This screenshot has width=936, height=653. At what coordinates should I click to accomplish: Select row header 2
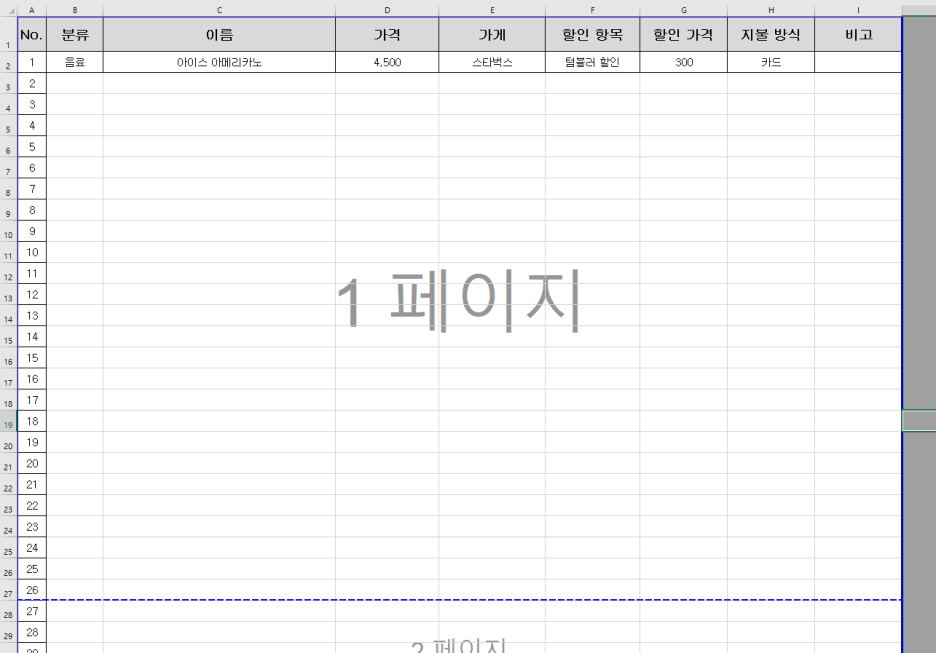[8, 63]
